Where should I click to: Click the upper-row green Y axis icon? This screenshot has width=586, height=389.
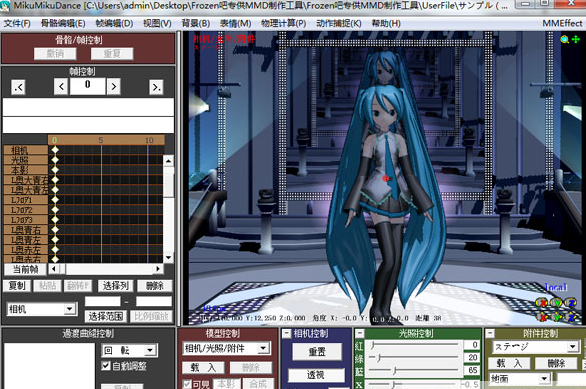tap(556, 303)
